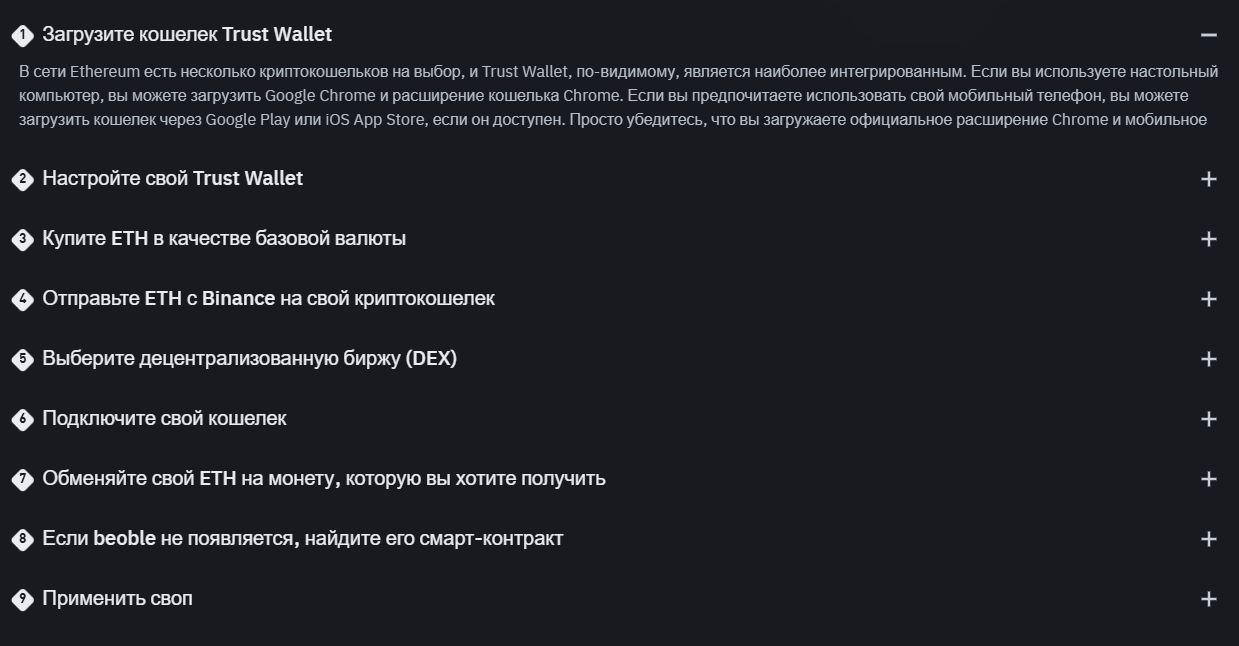
Task: Click step 2 diamond number icon
Action: click(x=22, y=179)
